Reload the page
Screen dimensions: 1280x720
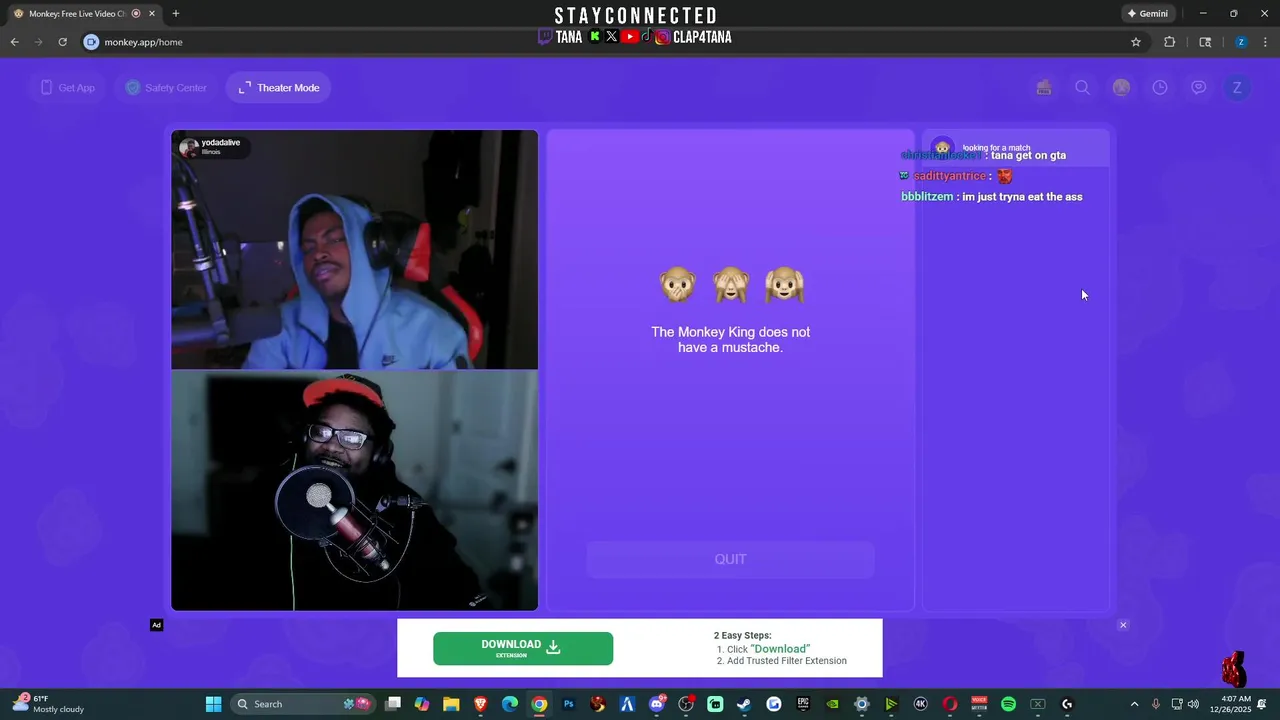[62, 42]
